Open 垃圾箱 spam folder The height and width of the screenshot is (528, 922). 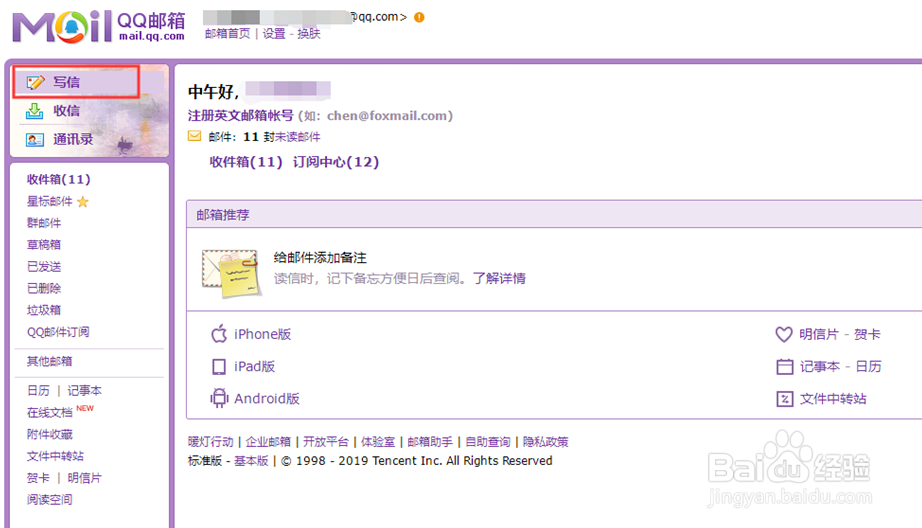[44, 310]
